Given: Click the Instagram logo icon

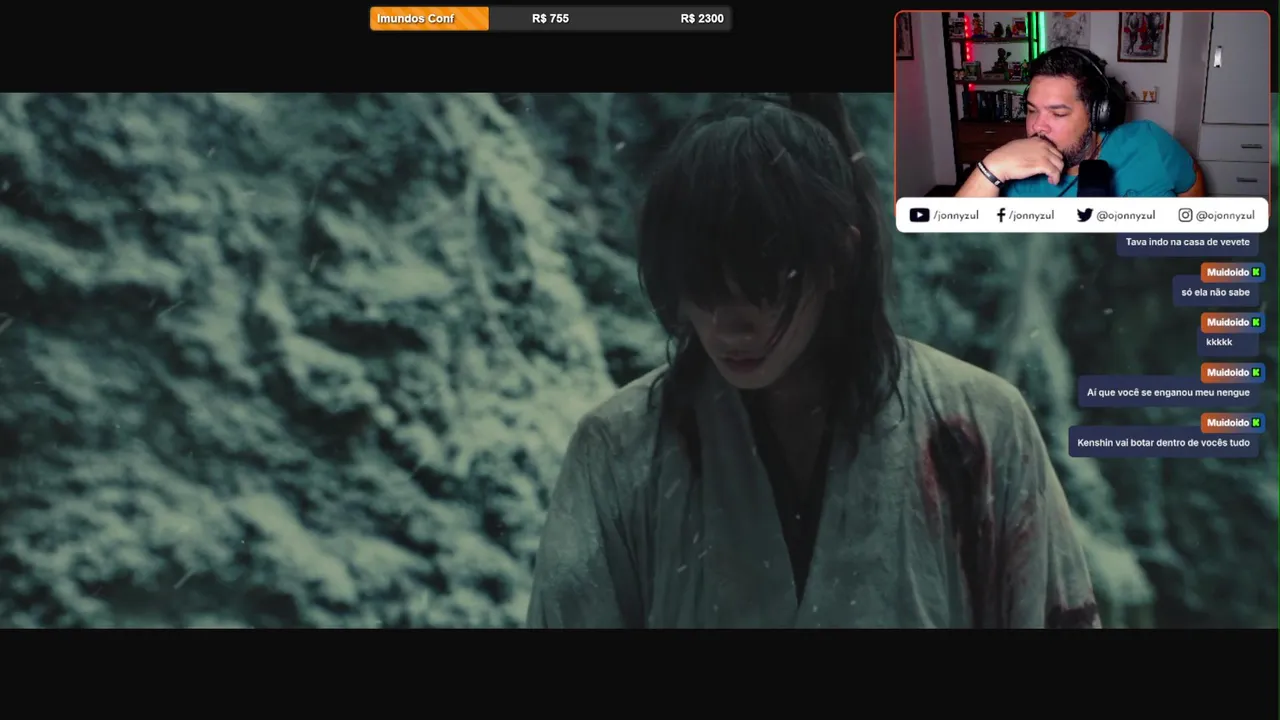Looking at the screenshot, I should click(1185, 215).
